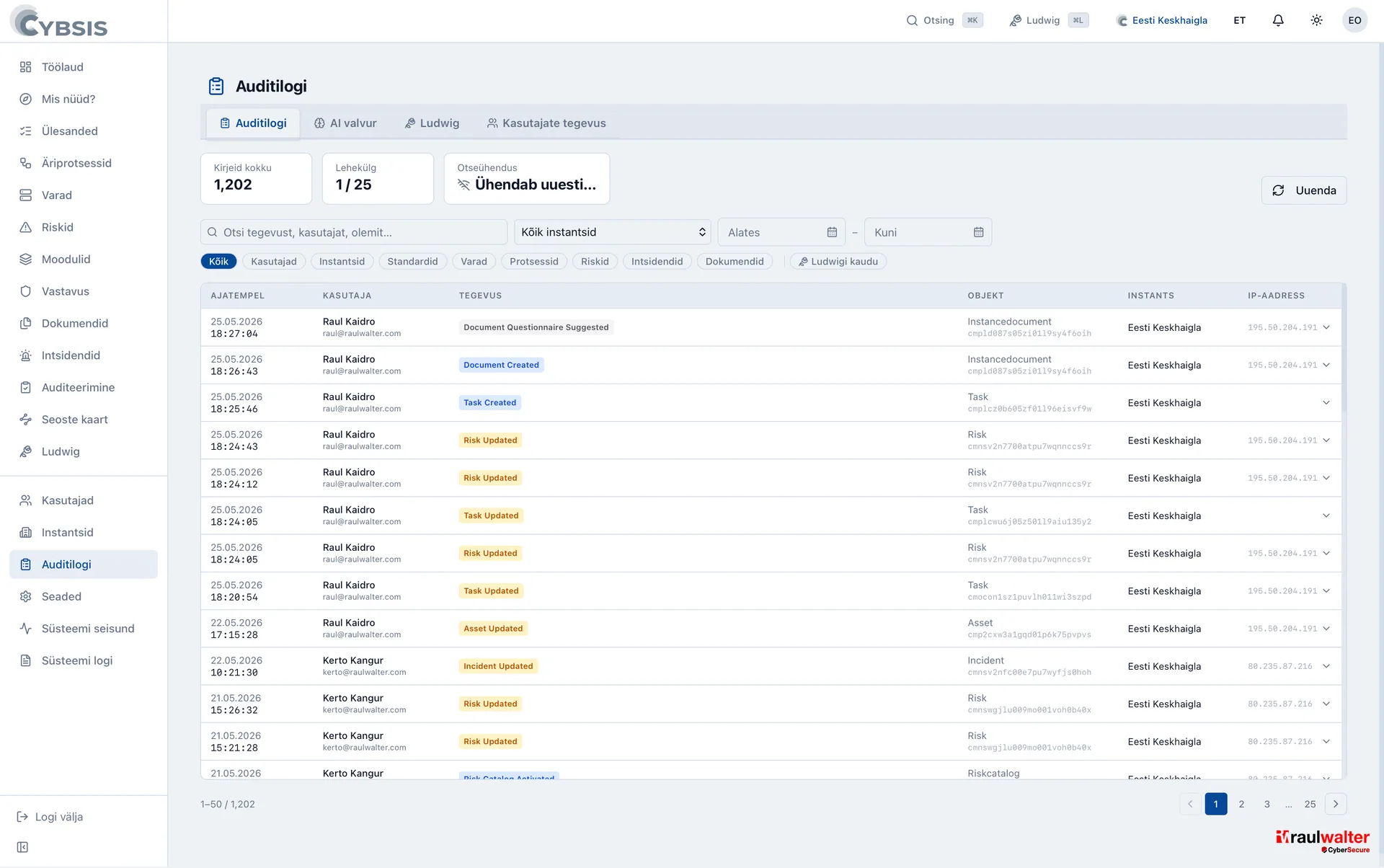Click the Logi välja exit icon
Viewport: 1384px width, 868px height.
pos(22,817)
